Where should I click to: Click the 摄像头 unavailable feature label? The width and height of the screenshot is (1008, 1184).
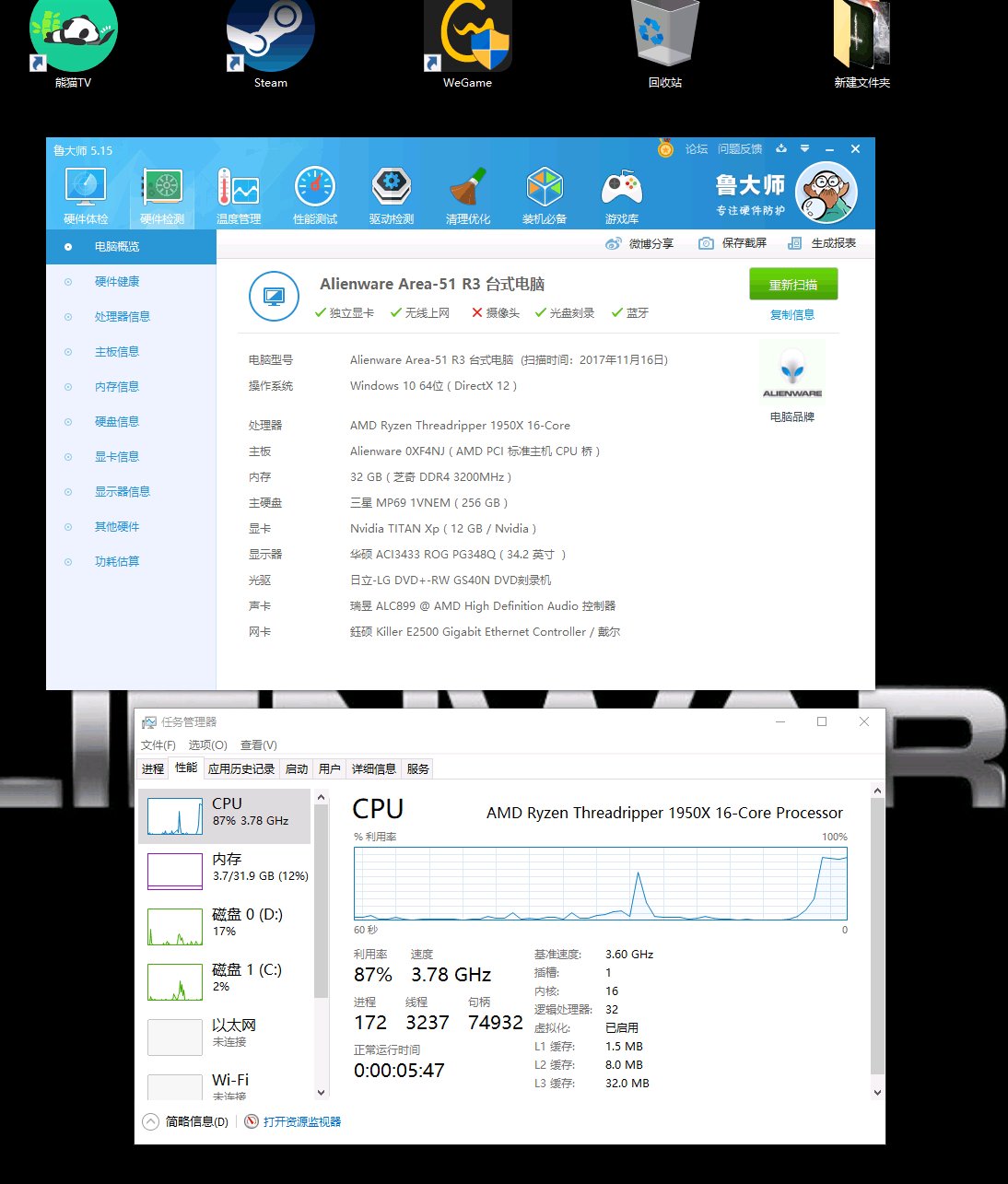(x=496, y=313)
